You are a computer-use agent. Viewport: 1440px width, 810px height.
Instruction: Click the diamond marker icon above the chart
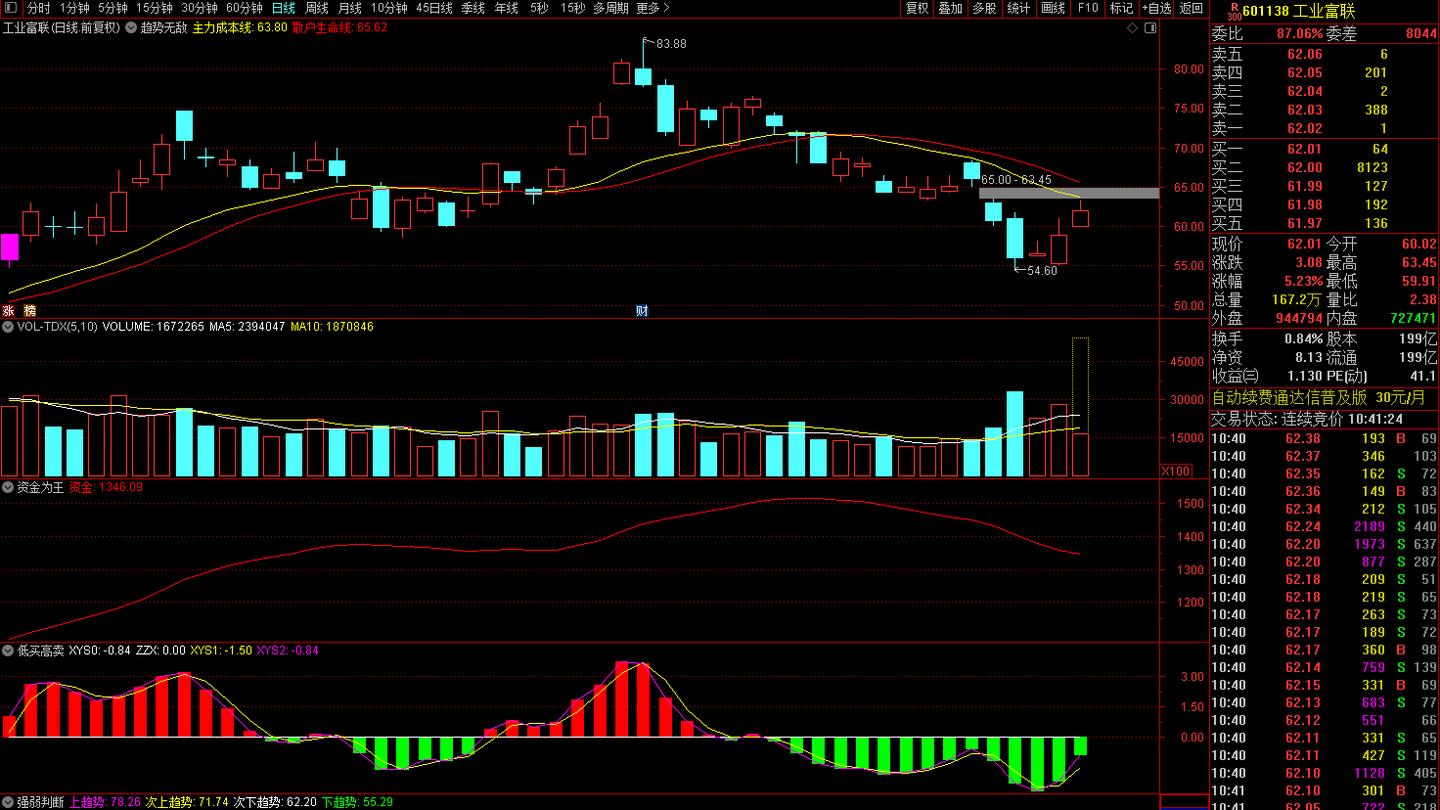click(x=1134, y=27)
